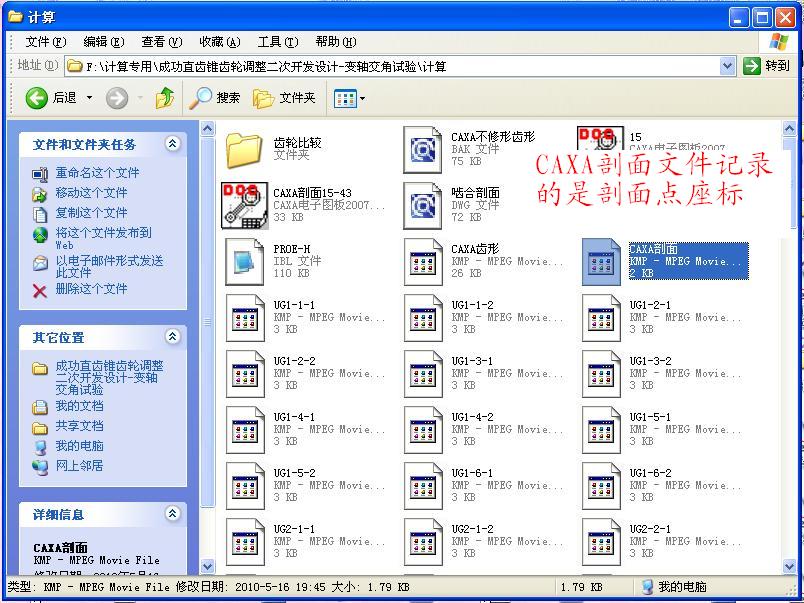Open the 文件(F) menu
Viewport: 804px width, 603px height.
click(46, 42)
